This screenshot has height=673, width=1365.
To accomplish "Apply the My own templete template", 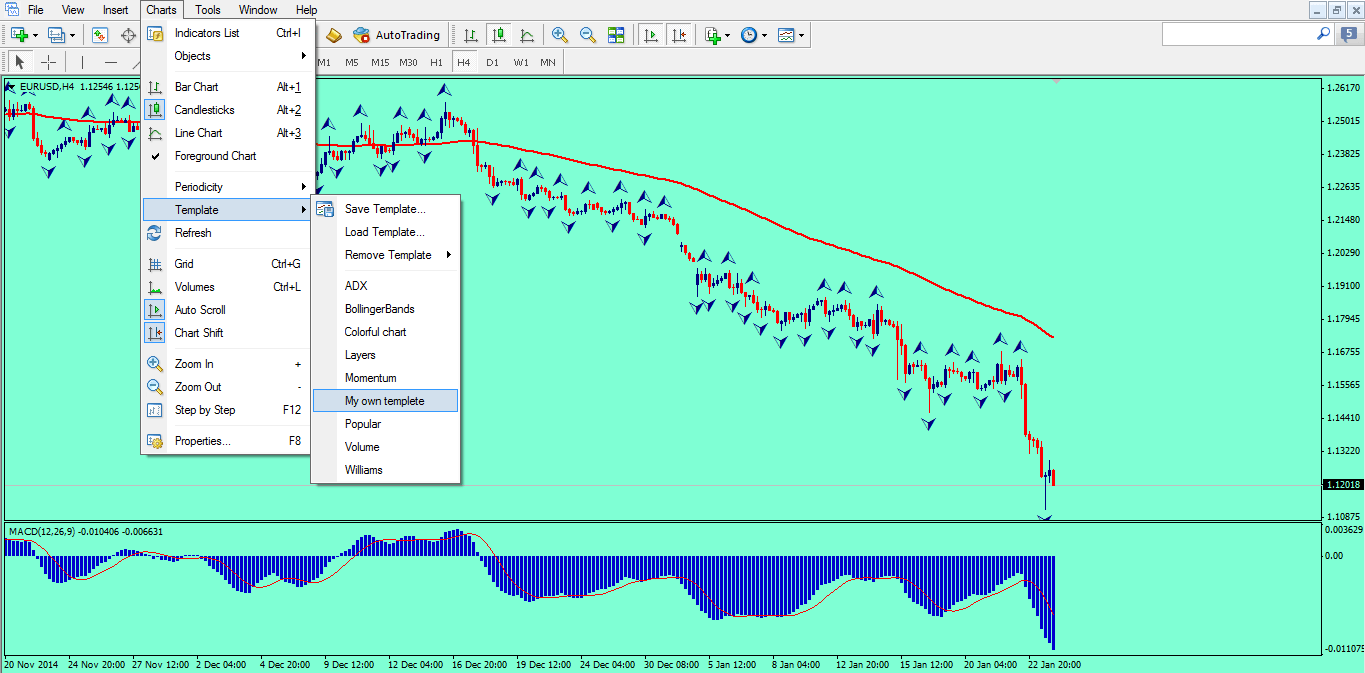I will click(x=386, y=400).
